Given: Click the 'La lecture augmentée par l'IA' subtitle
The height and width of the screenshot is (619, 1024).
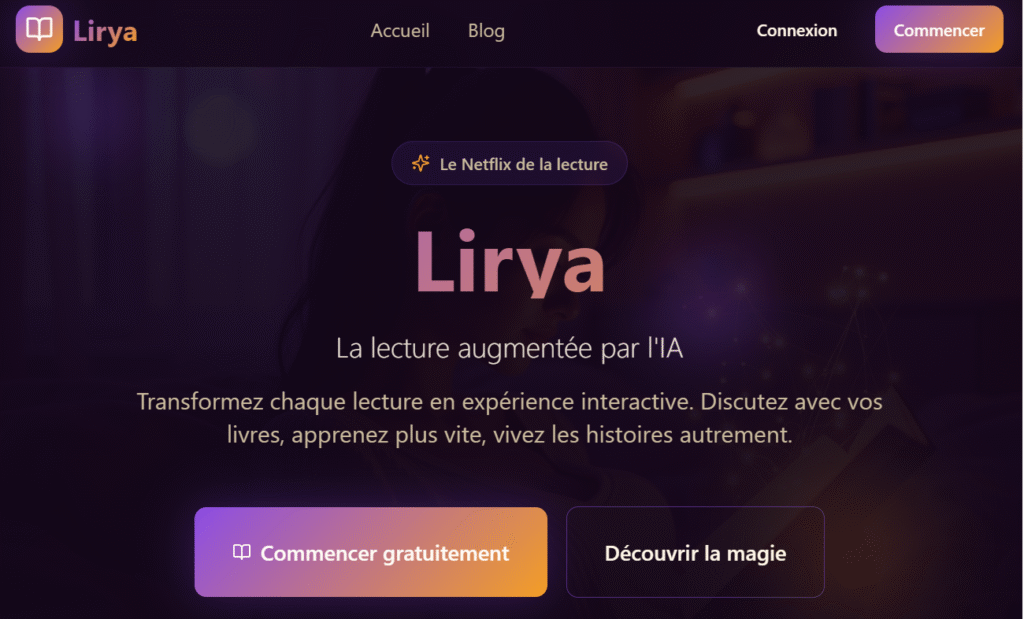Looking at the screenshot, I should (509, 348).
